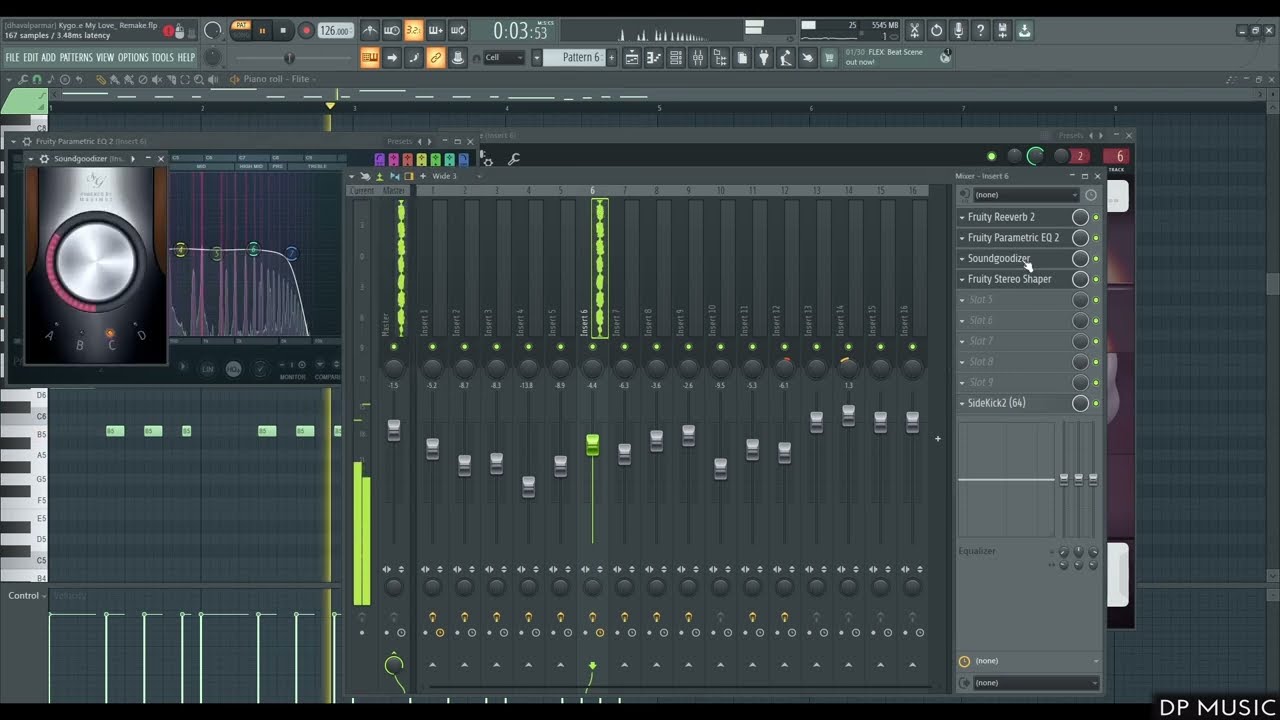1280x720 pixels.
Task: Expand the Soundgoodizer slot menu arrow
Action: (x=962, y=259)
